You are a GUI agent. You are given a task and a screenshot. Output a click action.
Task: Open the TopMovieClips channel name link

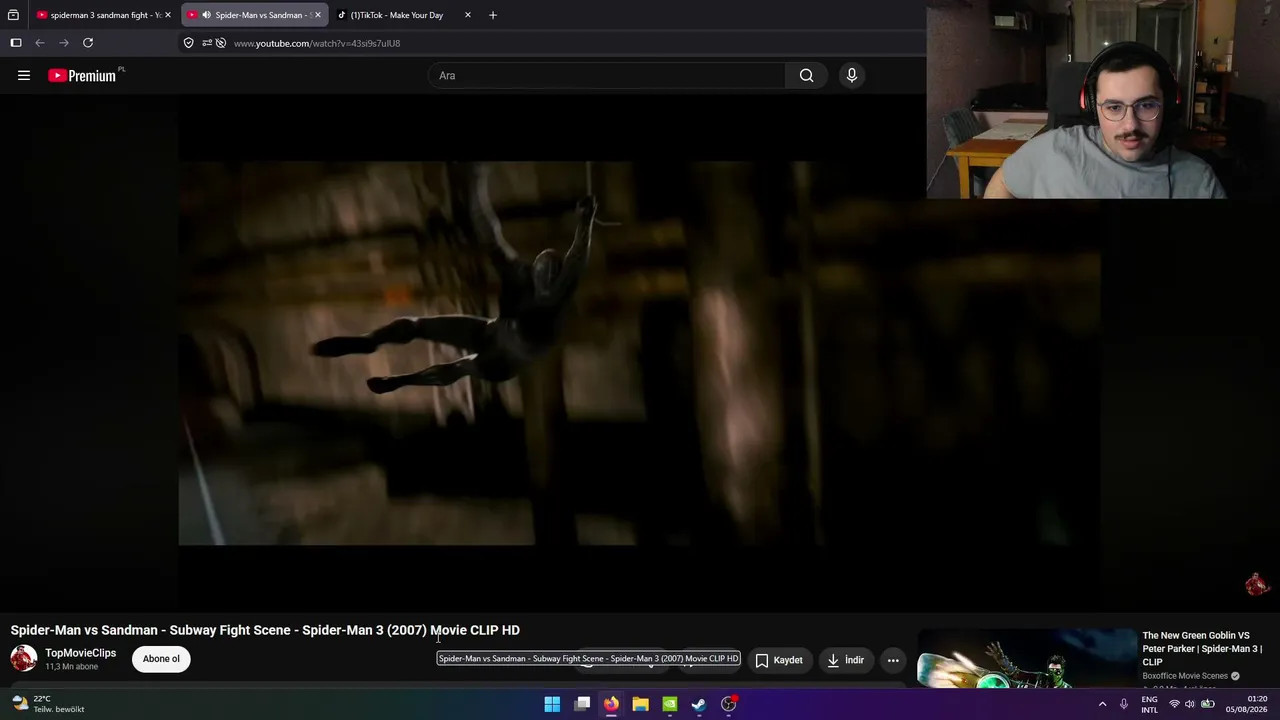coord(80,653)
